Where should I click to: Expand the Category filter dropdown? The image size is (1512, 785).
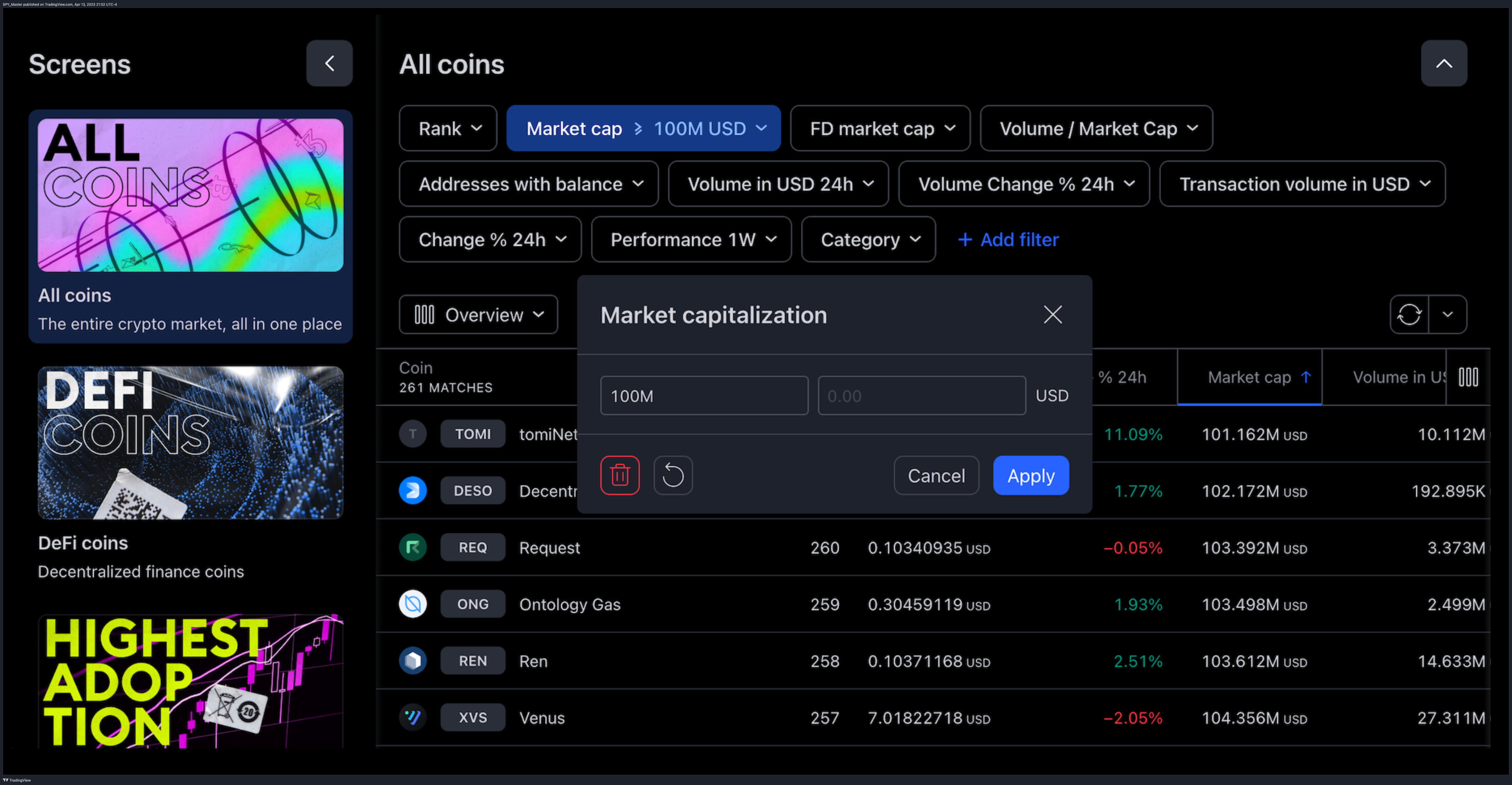pos(868,239)
